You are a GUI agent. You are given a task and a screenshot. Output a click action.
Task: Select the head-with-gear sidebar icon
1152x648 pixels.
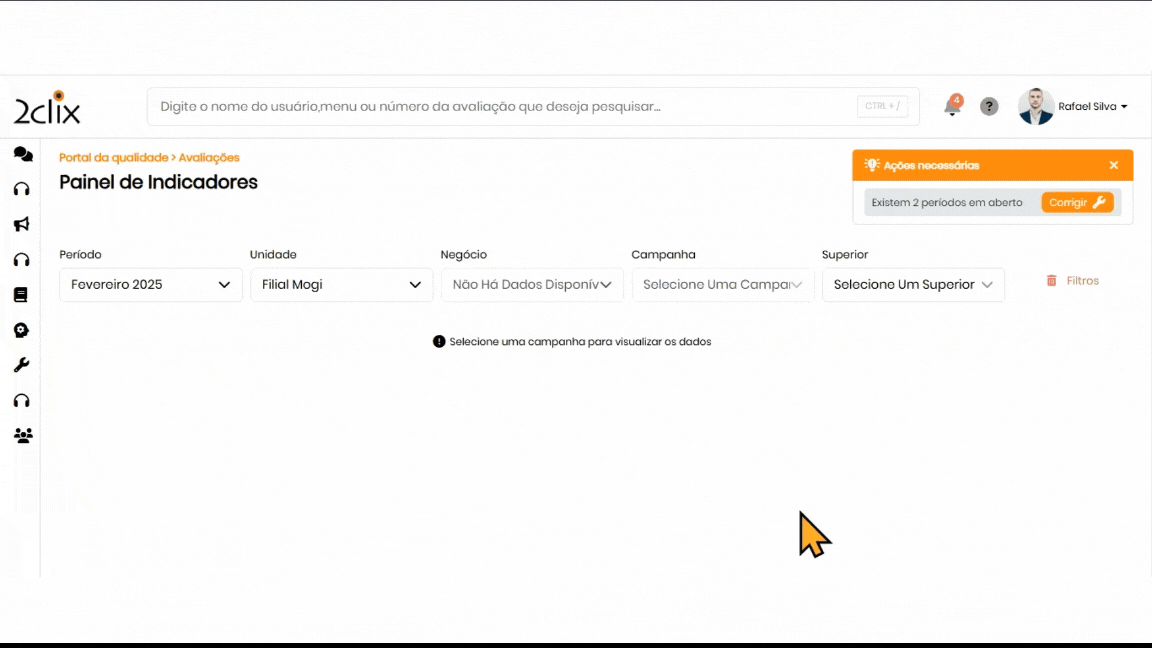pyautogui.click(x=21, y=330)
